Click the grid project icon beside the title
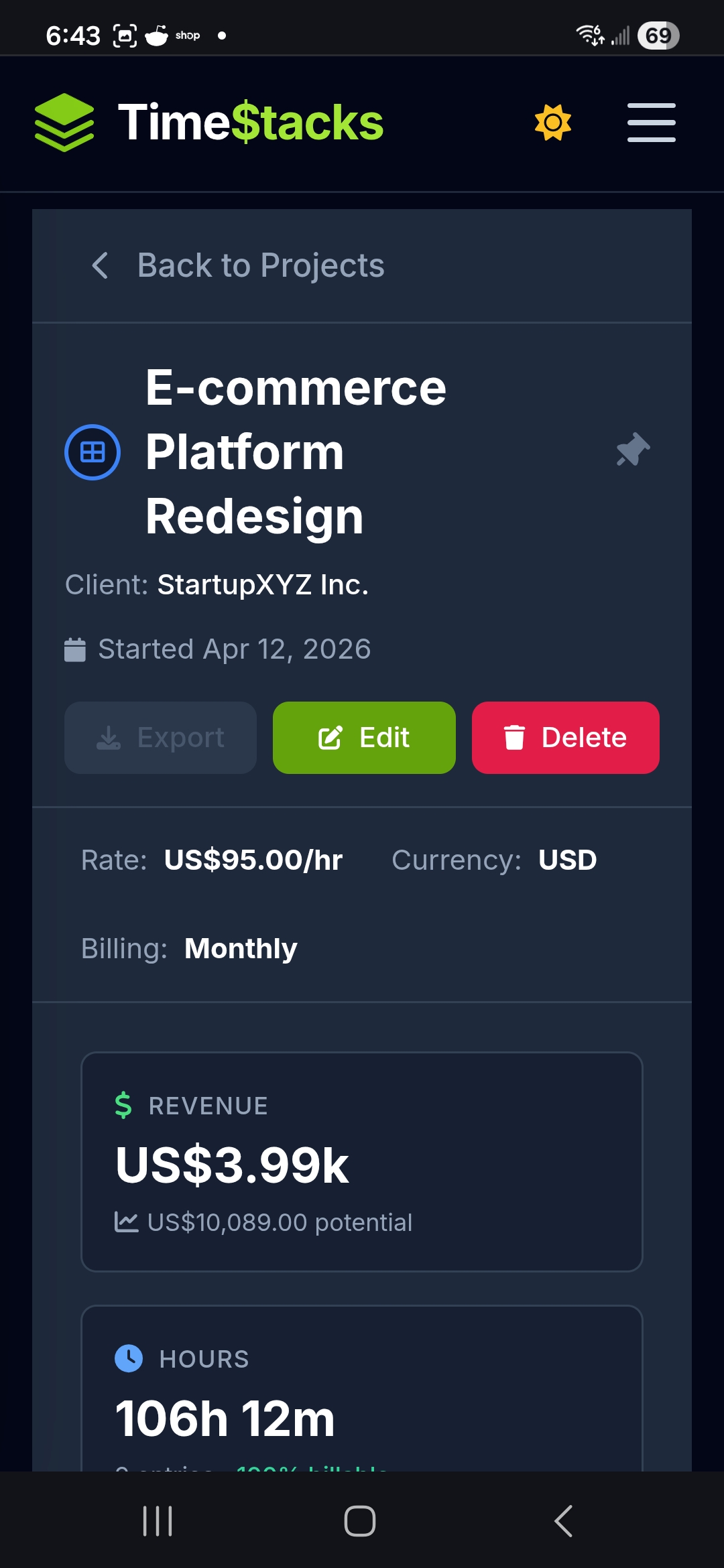Viewport: 724px width, 1568px height. coord(93,452)
